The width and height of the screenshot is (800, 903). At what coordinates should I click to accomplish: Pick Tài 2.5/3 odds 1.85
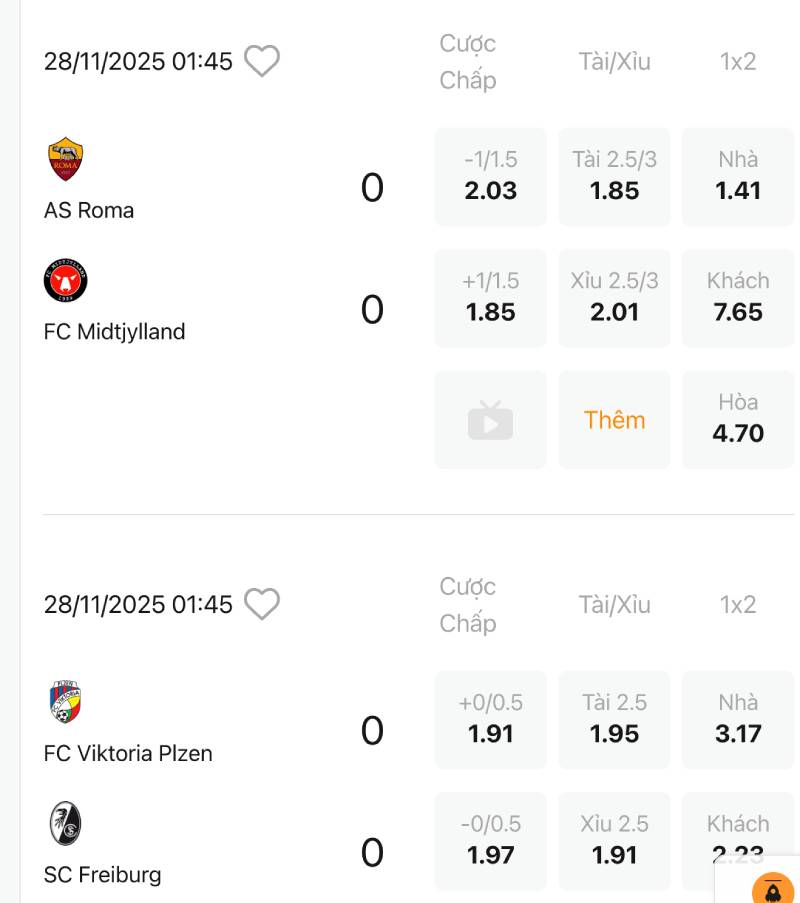point(614,177)
